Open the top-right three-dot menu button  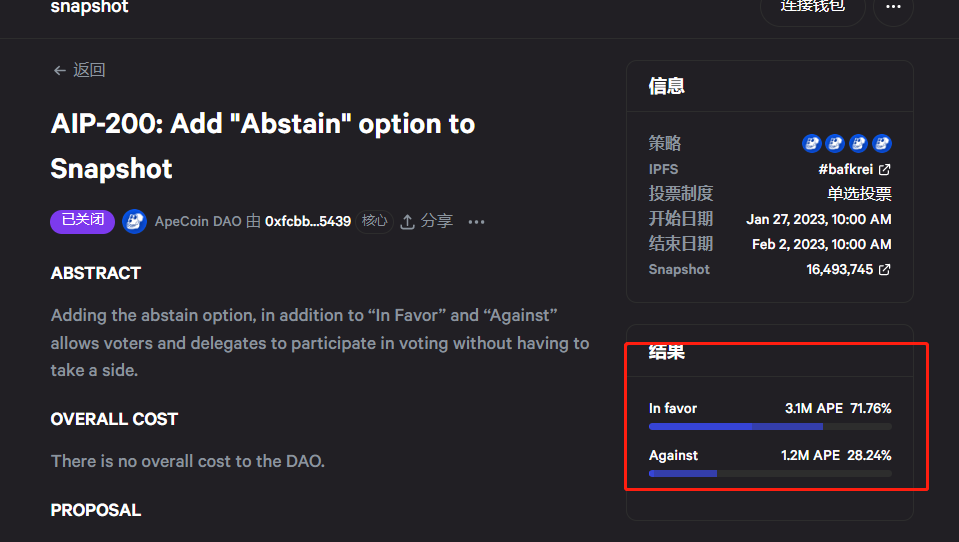pos(893,8)
